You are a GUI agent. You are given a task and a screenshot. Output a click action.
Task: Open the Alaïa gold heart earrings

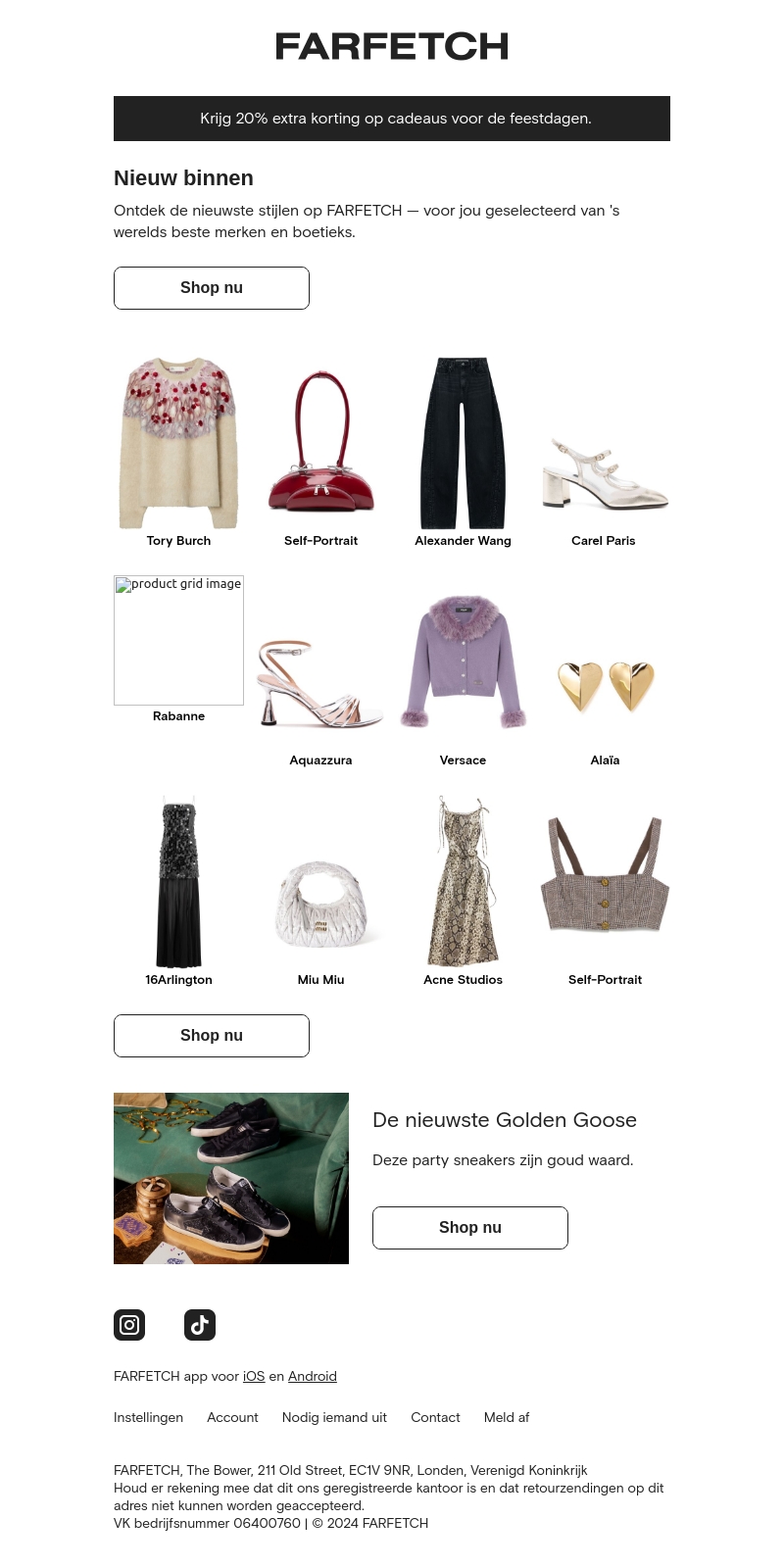point(605,687)
